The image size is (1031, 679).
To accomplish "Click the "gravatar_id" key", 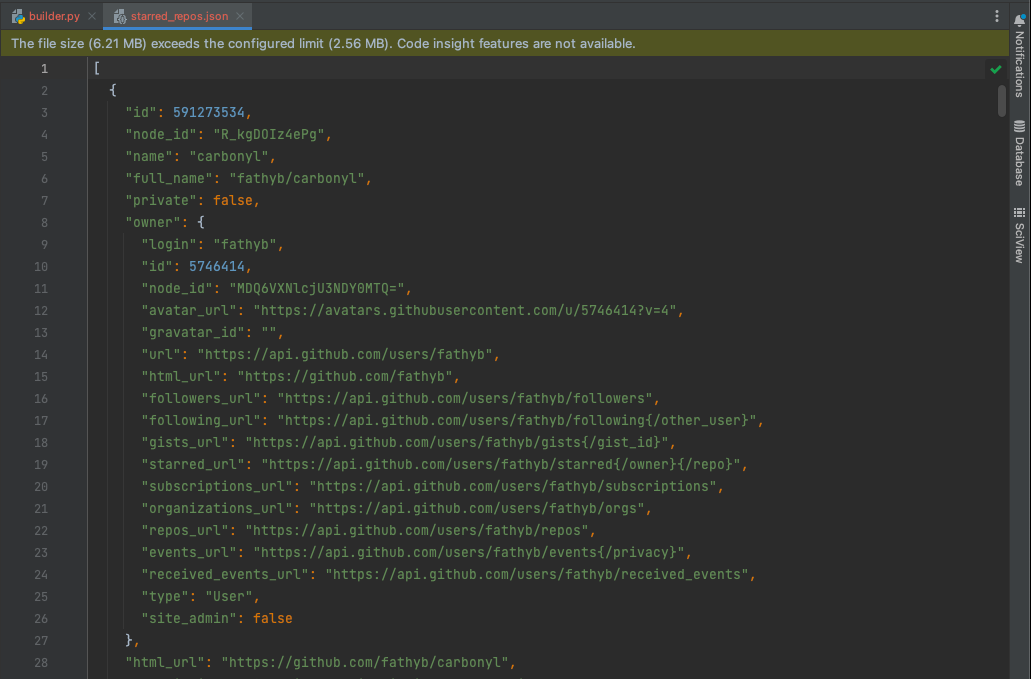I will pyautogui.click(x=193, y=333).
